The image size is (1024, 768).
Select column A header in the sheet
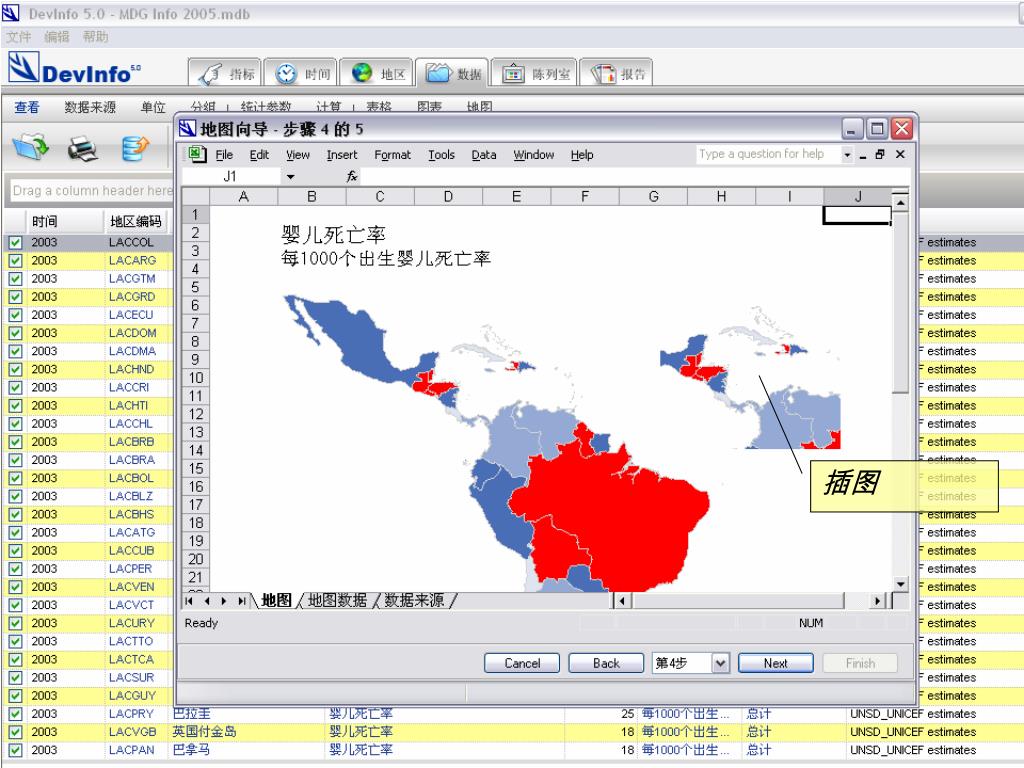coord(244,197)
